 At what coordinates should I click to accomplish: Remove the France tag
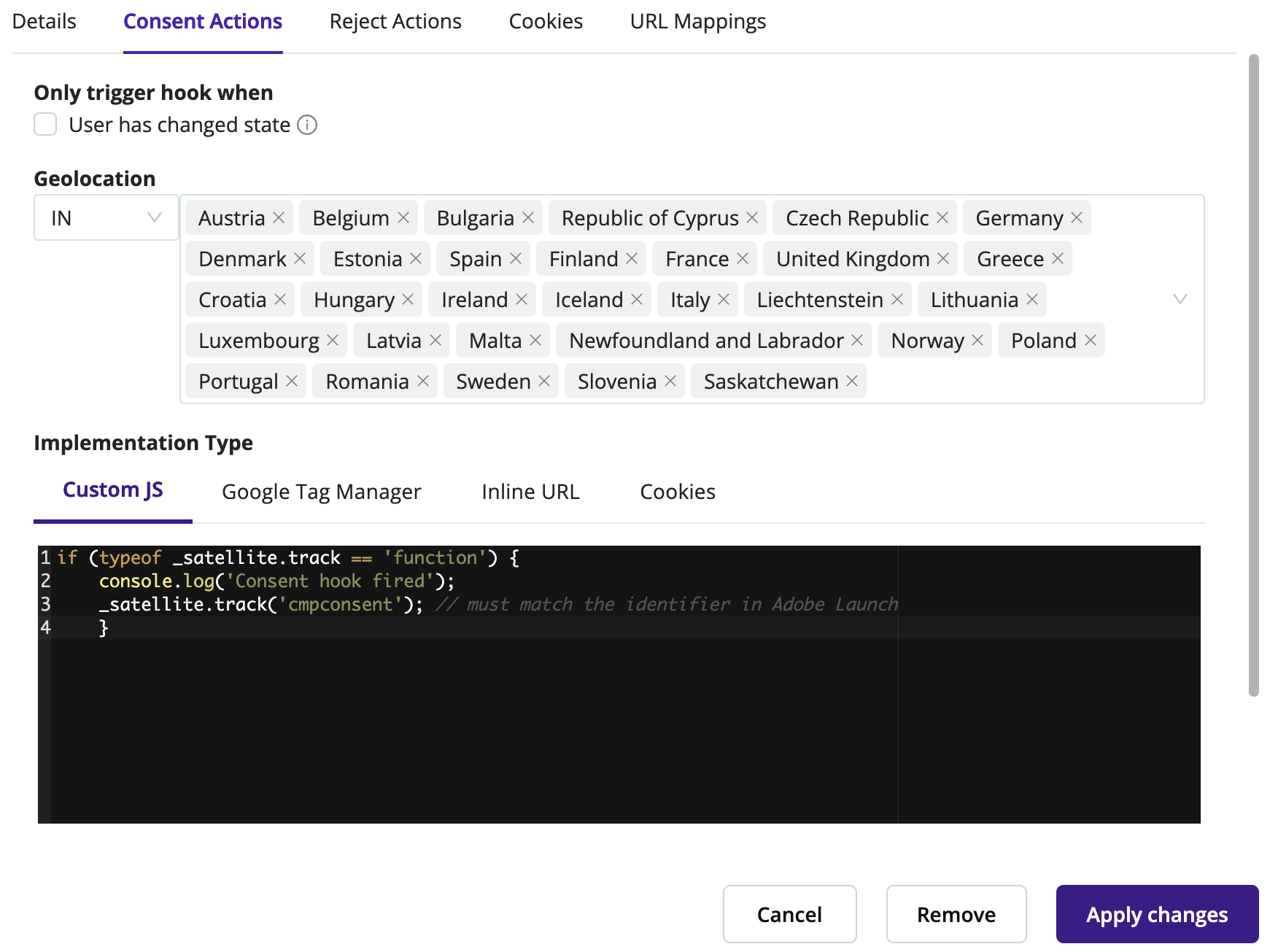743,258
